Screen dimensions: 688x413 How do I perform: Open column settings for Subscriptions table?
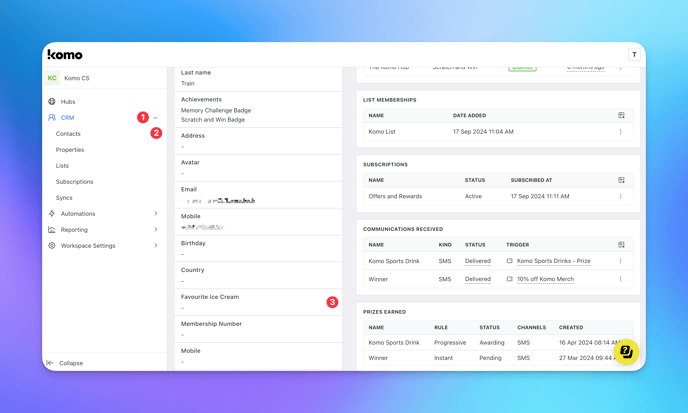[x=621, y=180]
